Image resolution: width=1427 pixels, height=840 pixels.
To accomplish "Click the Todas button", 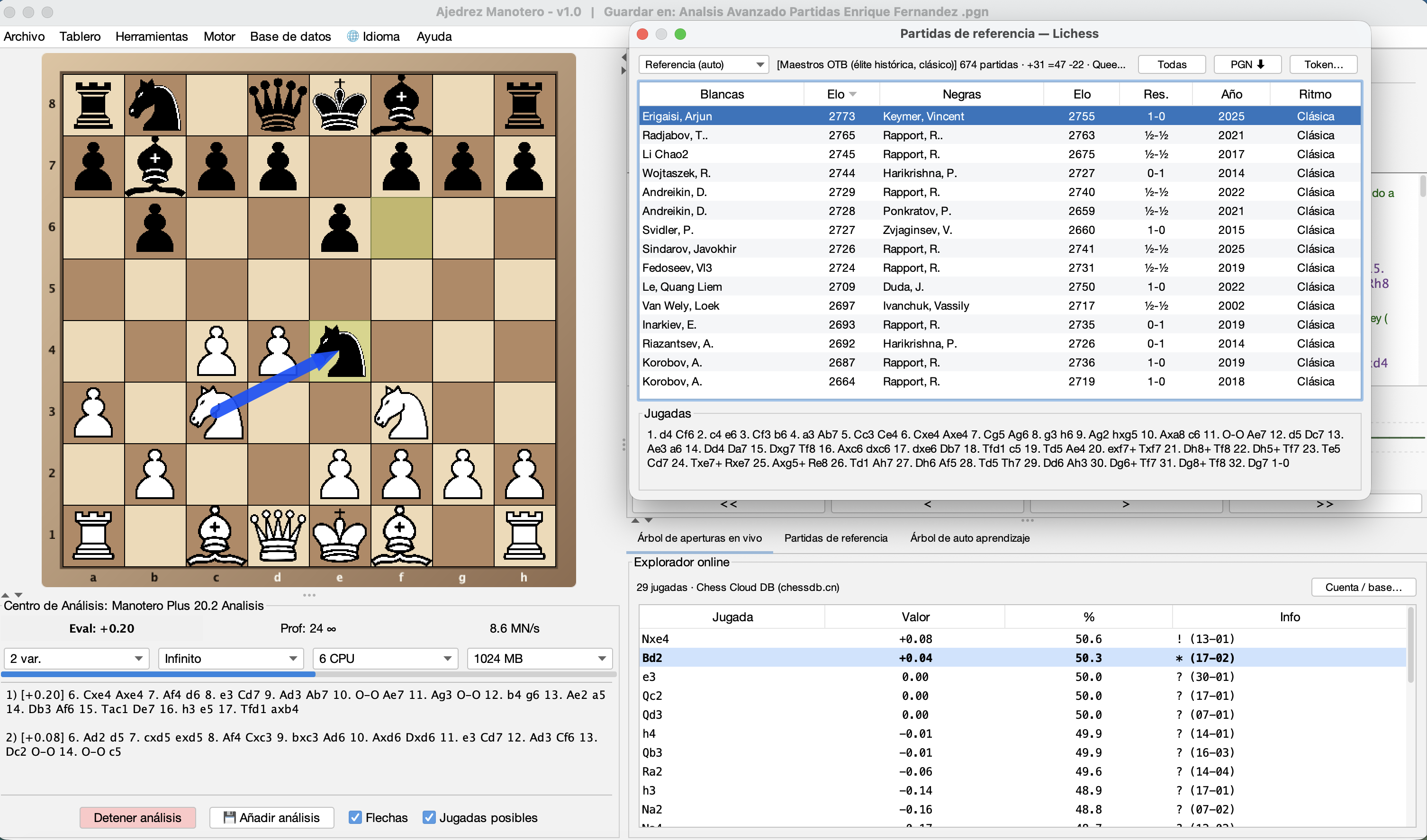I will [1172, 64].
